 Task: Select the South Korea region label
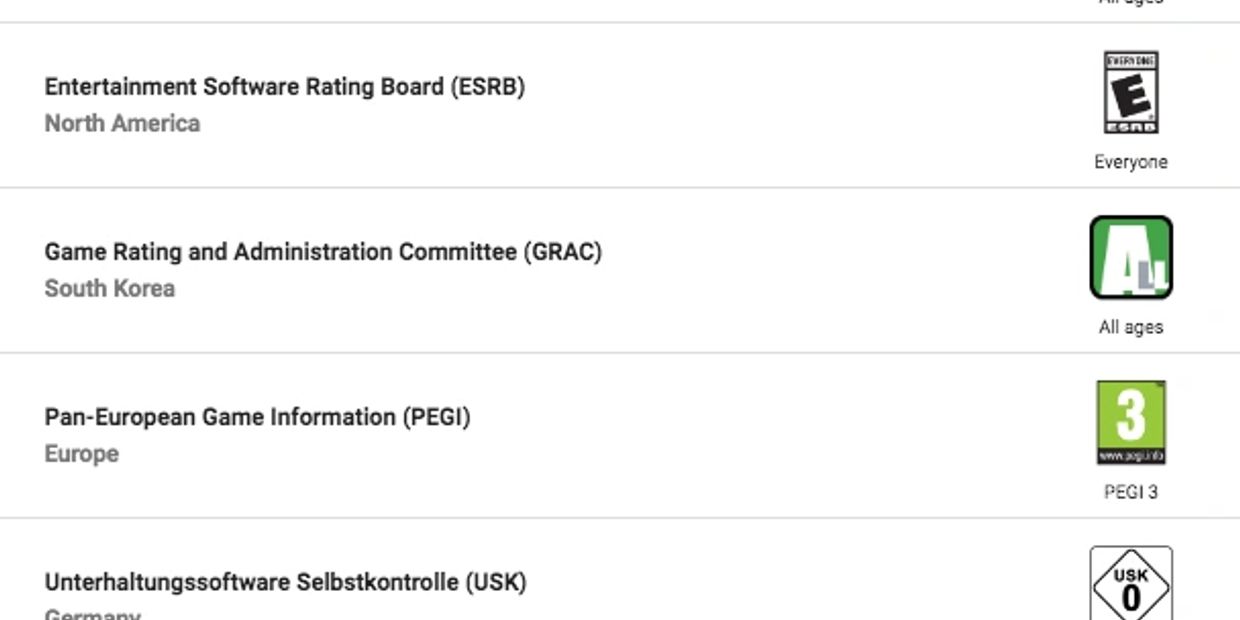(x=110, y=288)
